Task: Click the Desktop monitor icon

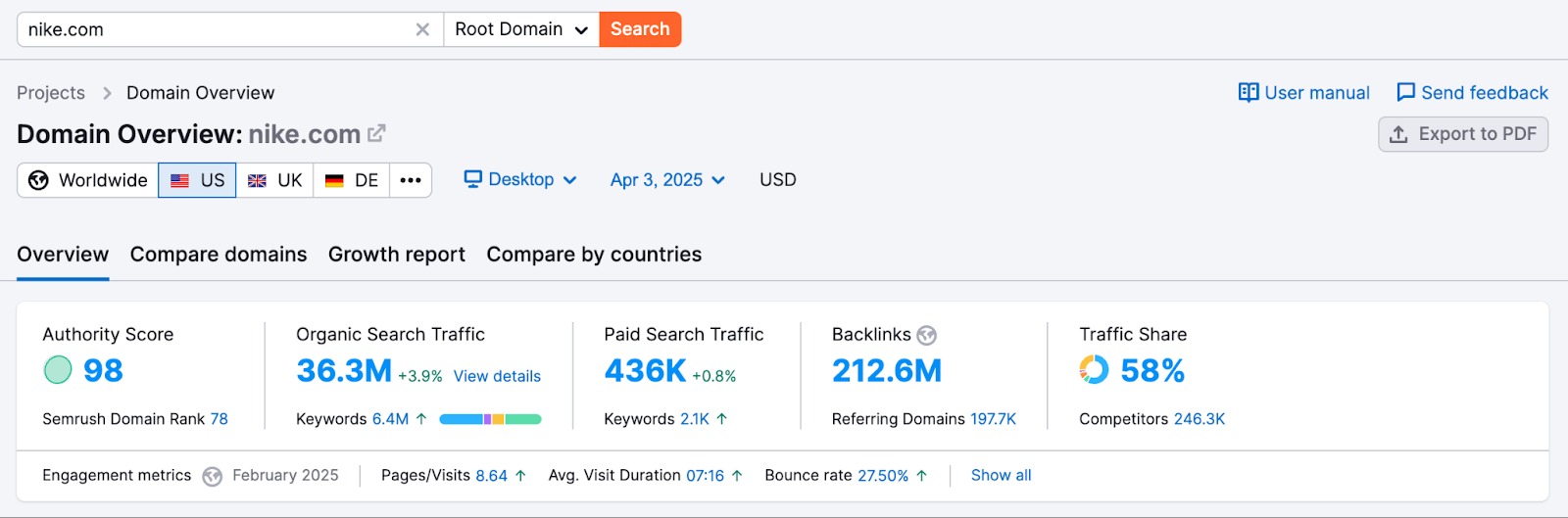Action: point(473,179)
